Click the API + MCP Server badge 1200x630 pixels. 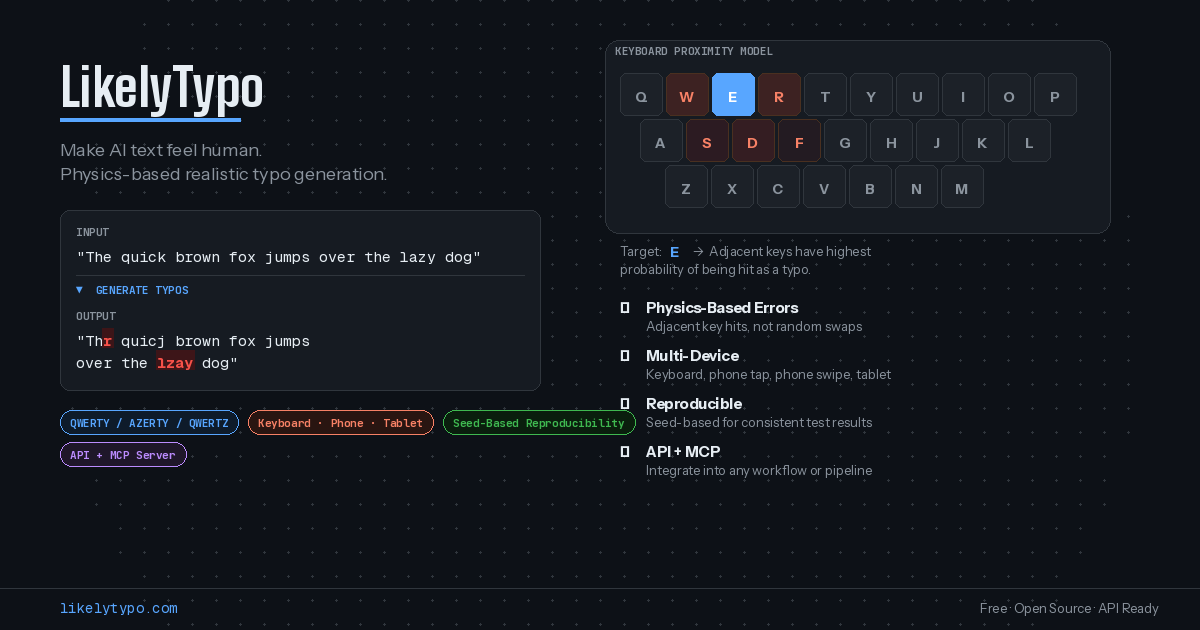pyautogui.click(x=123, y=455)
